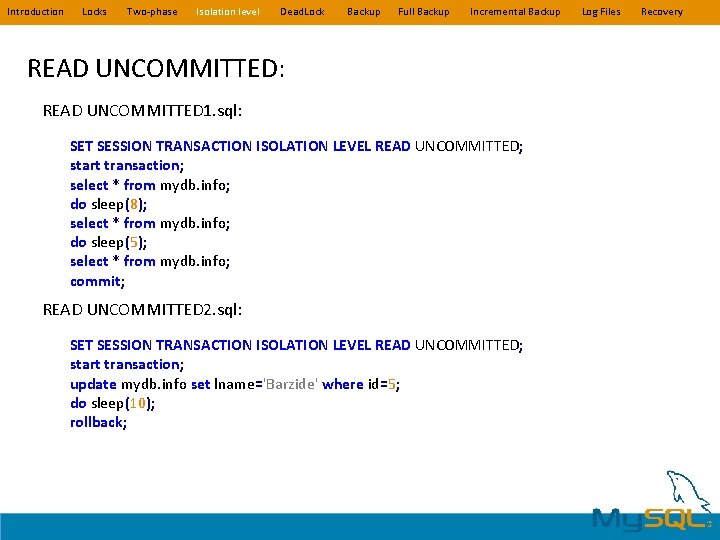Click the 'do sleep(5);' line
The height and width of the screenshot is (540, 720).
109,242
